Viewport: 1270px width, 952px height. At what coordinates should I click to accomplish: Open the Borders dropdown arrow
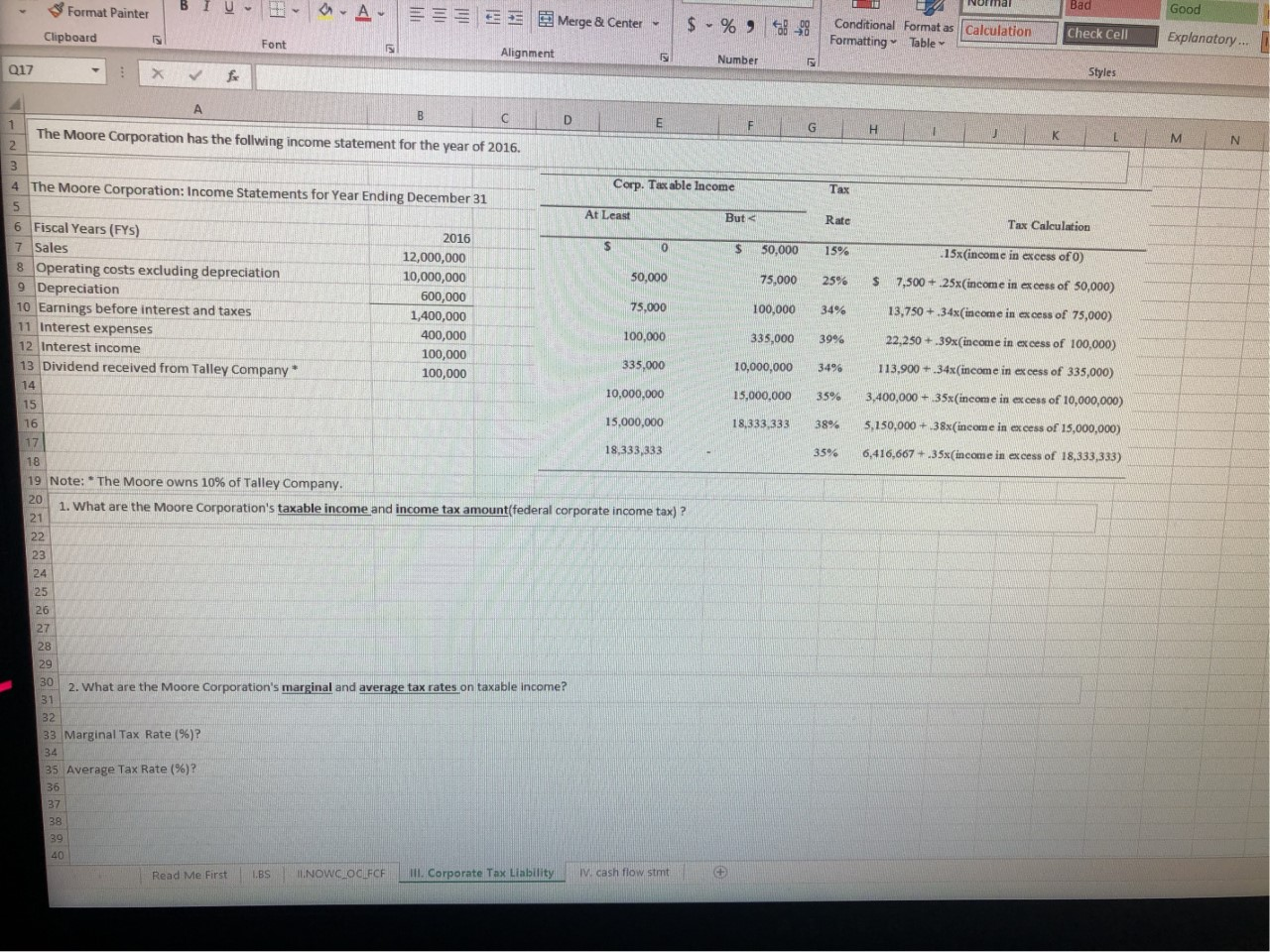tap(297, 11)
